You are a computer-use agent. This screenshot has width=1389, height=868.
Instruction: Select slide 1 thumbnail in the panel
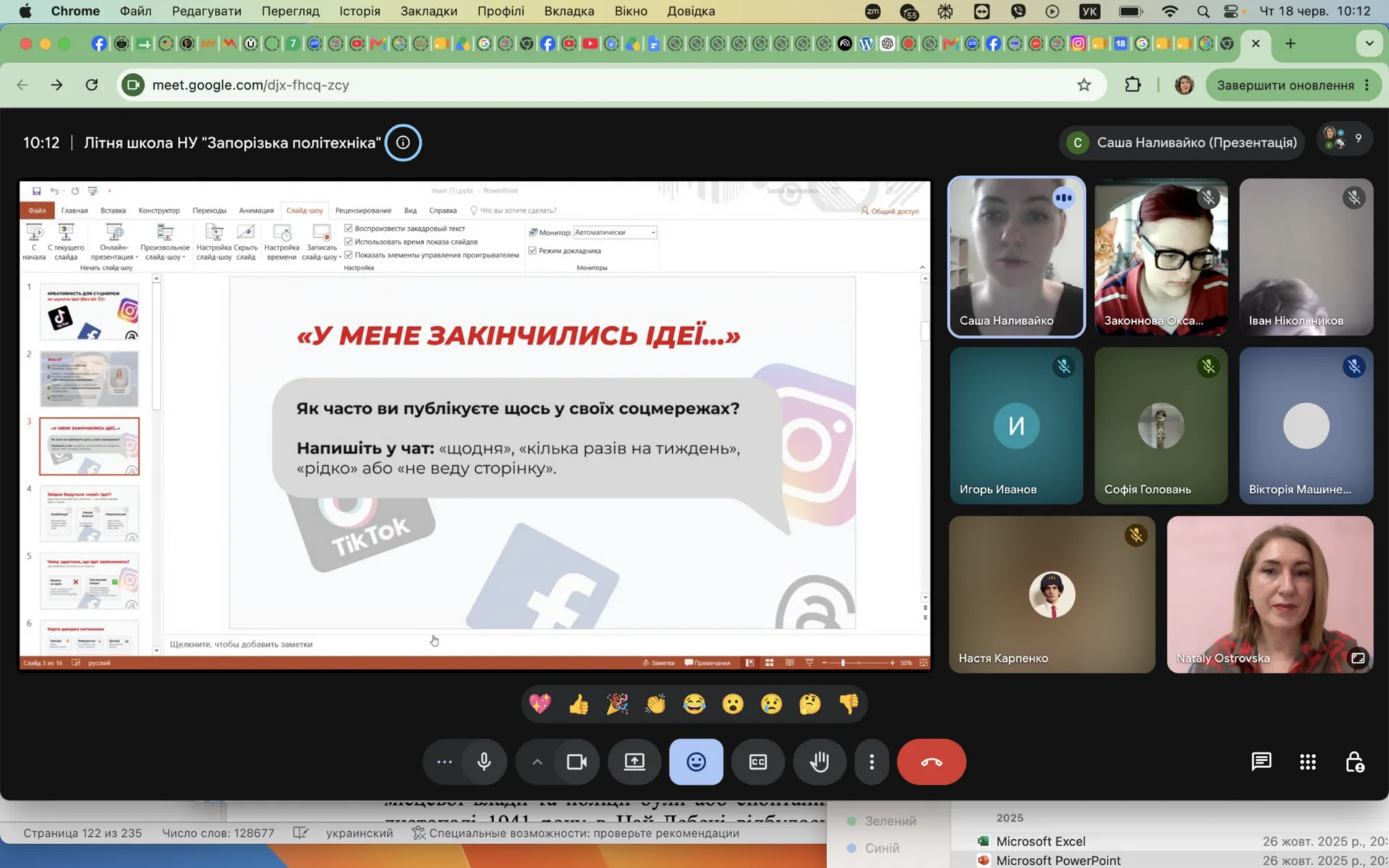[x=89, y=312]
